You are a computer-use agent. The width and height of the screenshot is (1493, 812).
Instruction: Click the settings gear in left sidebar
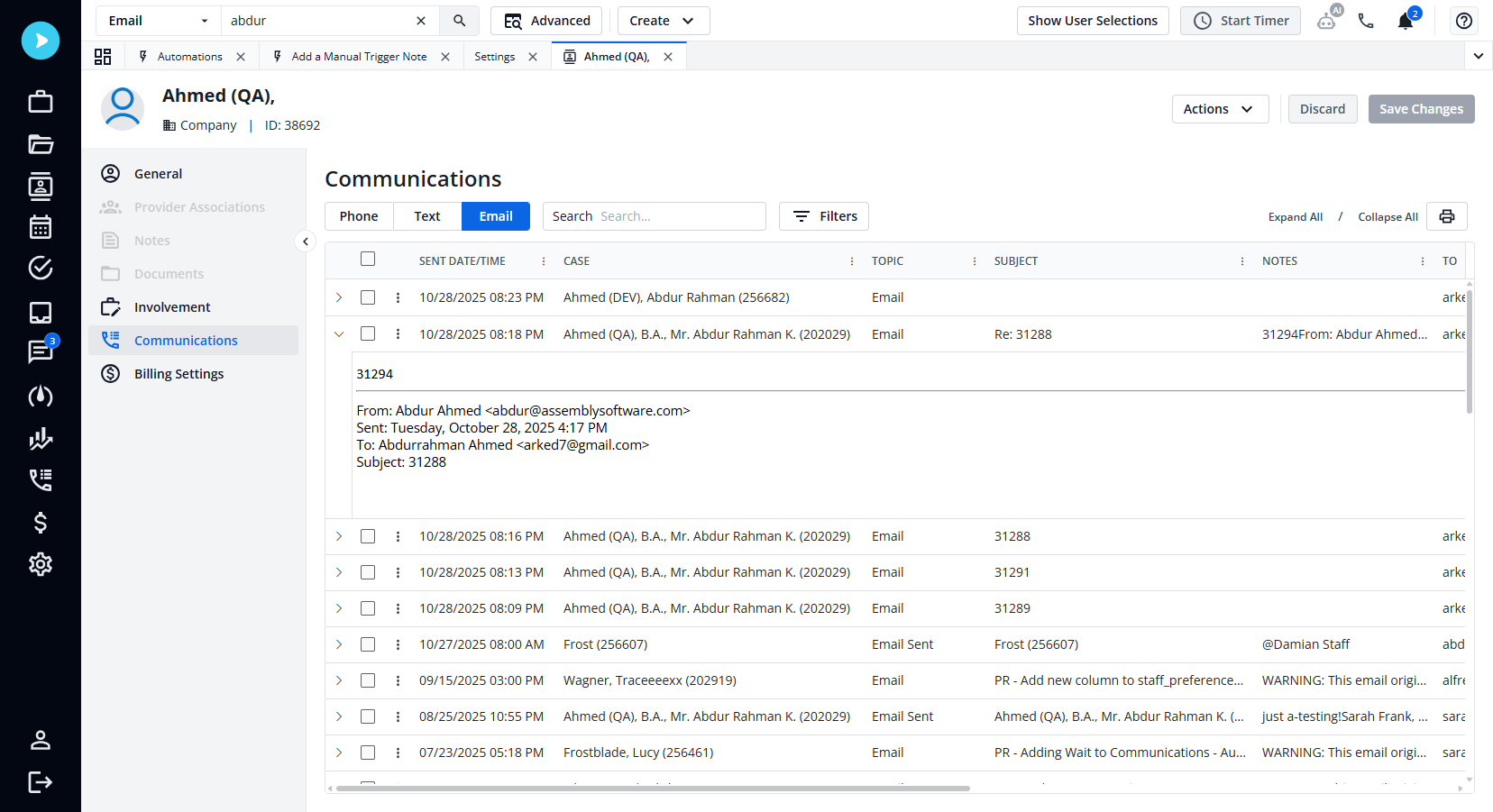pyautogui.click(x=40, y=564)
